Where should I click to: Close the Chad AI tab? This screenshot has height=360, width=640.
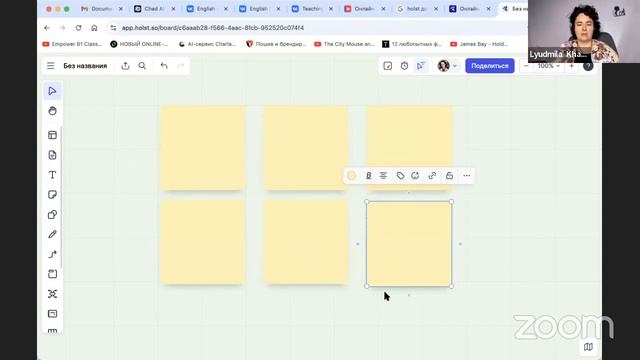click(173, 9)
